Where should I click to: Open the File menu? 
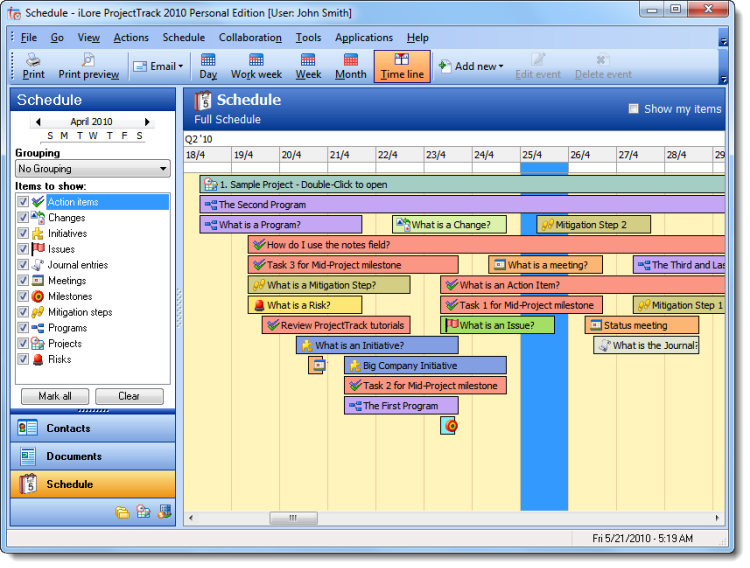pos(29,38)
